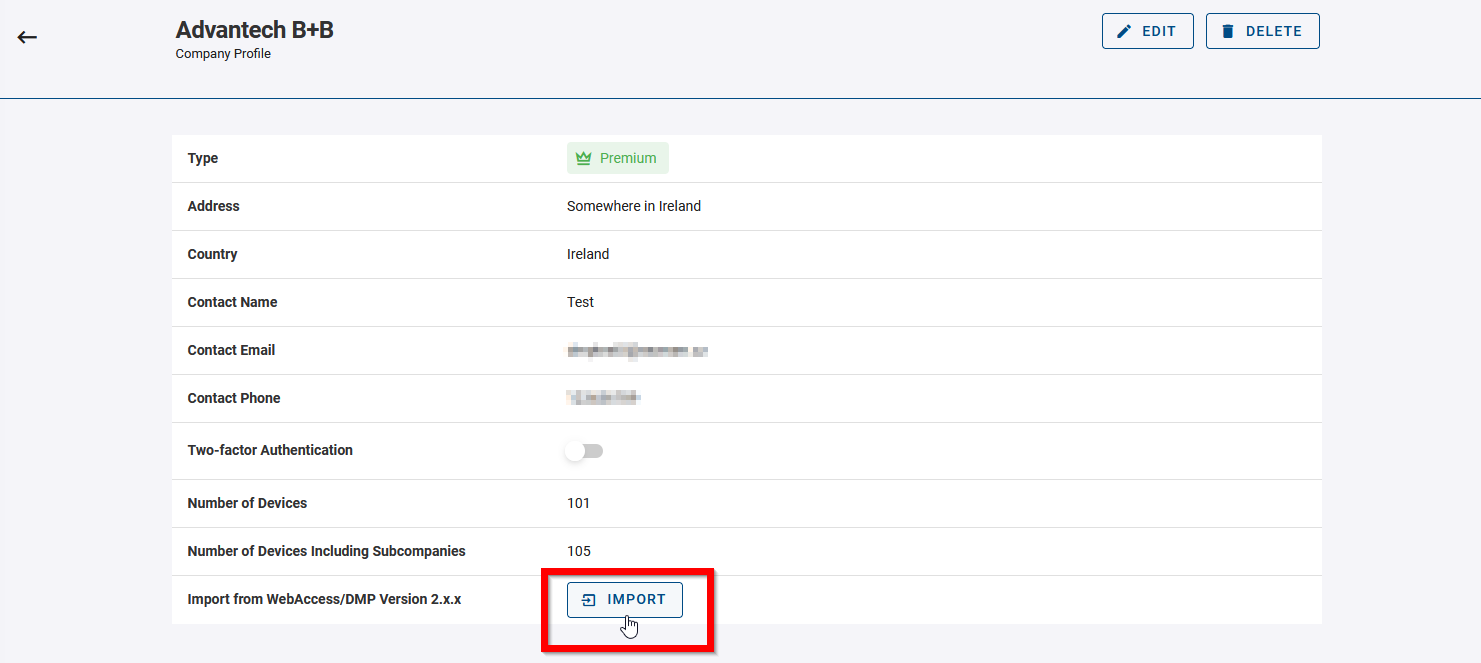Click the green Premium type text
The height and width of the screenshot is (663, 1481).
click(x=628, y=158)
